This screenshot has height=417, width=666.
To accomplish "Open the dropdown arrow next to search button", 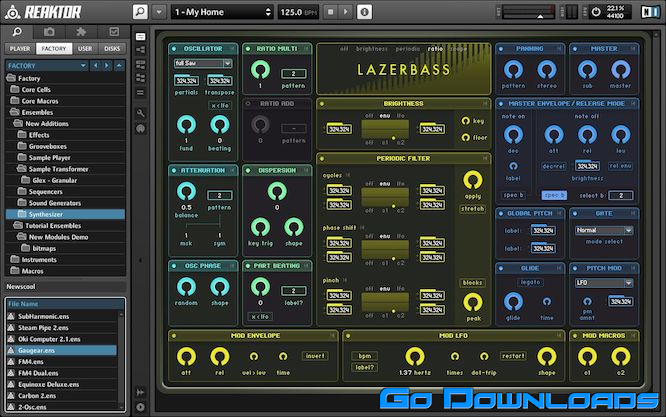I will pos(159,12).
